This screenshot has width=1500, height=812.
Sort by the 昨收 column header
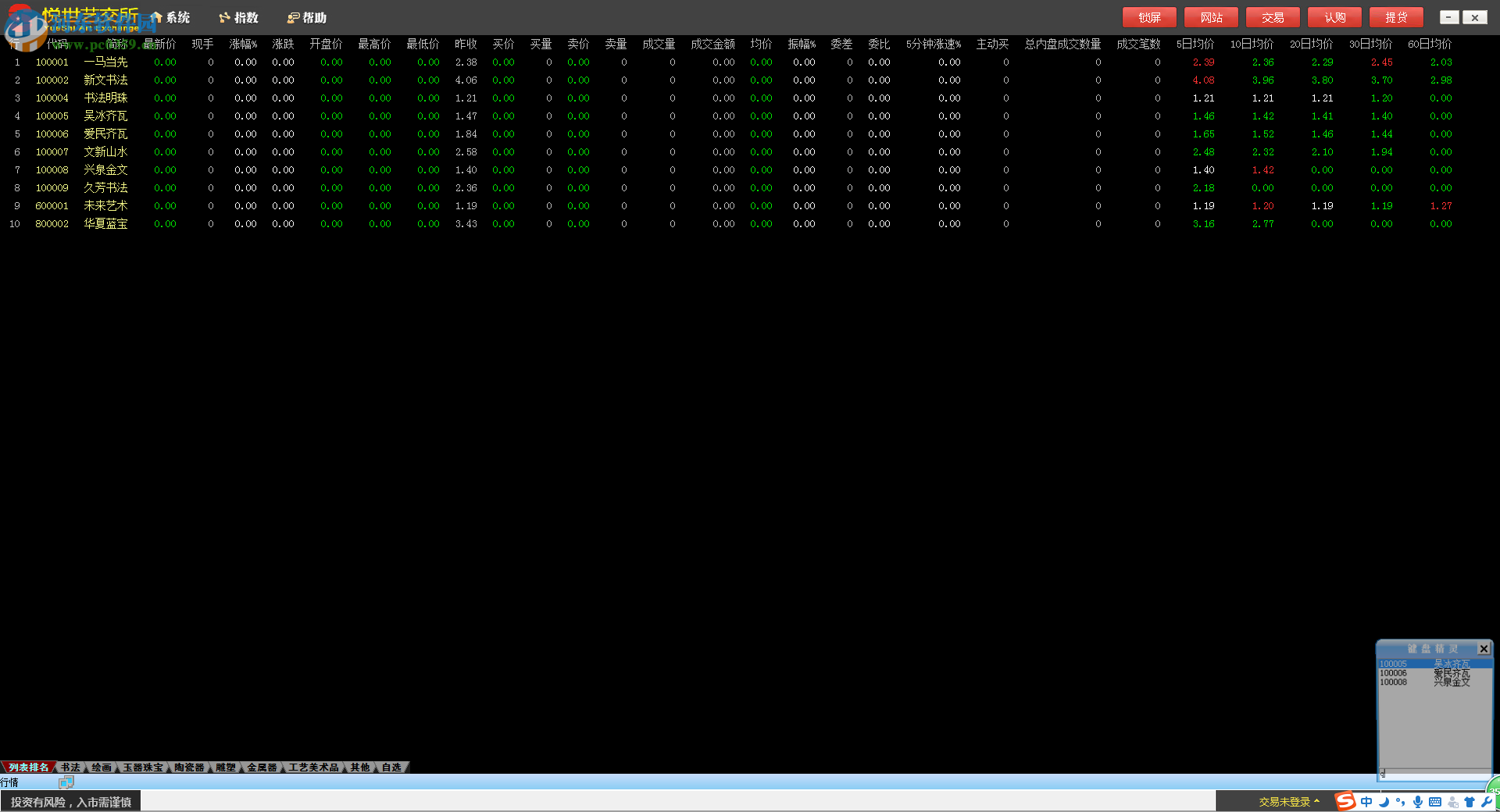[x=466, y=45]
